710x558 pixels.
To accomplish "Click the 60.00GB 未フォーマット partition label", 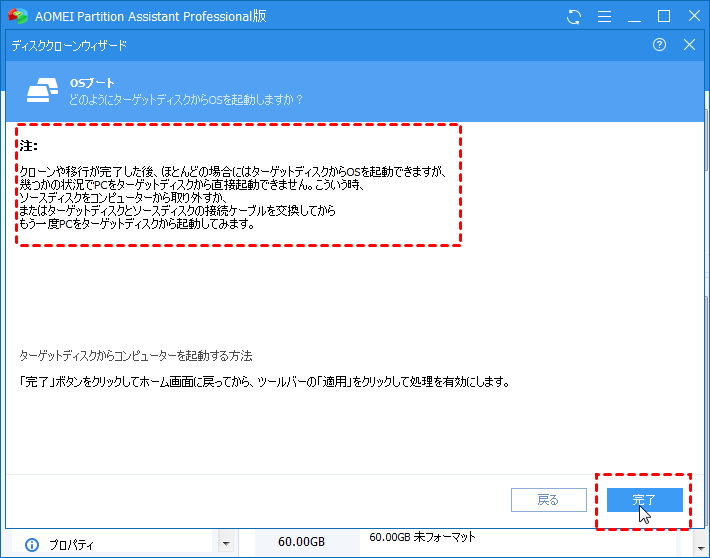I will tap(422, 537).
